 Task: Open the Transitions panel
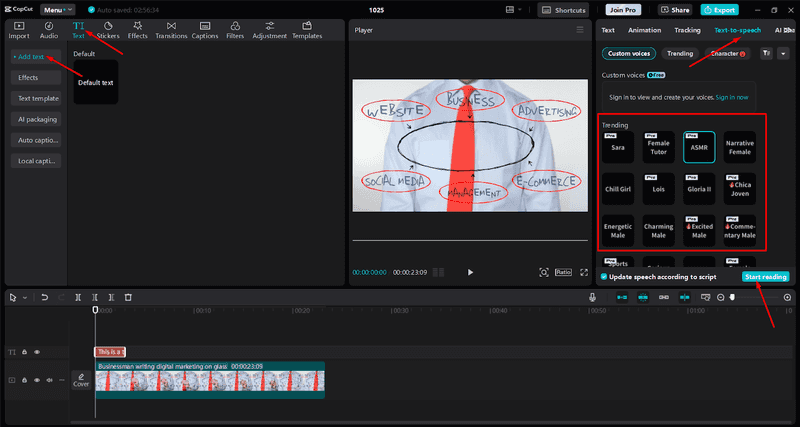(171, 30)
